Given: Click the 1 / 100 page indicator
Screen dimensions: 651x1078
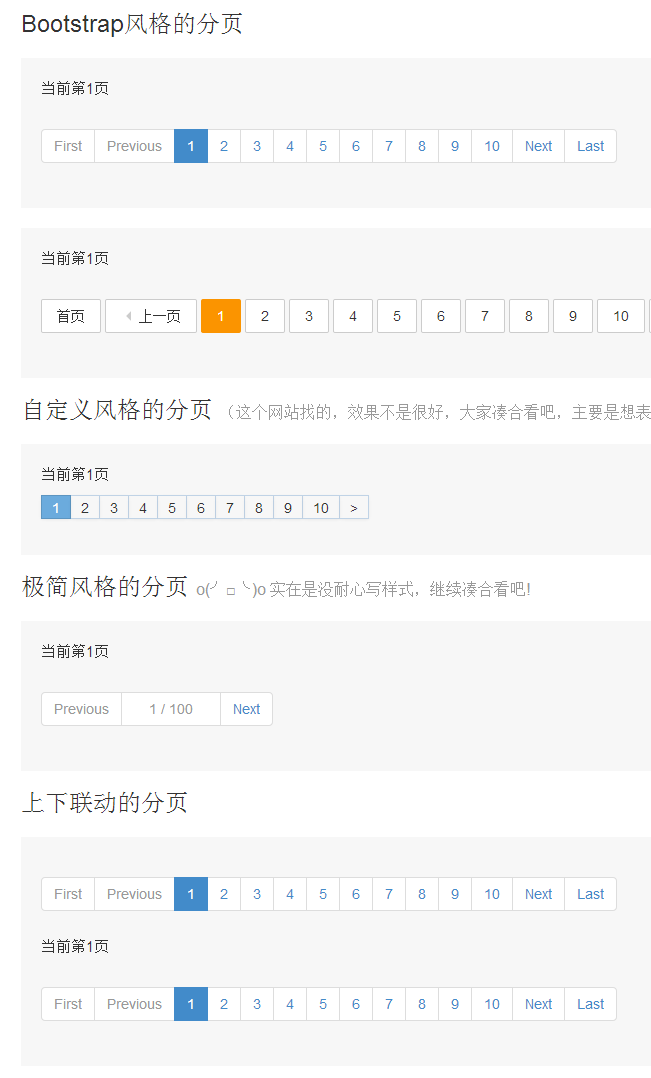Looking at the screenshot, I should [x=171, y=709].
